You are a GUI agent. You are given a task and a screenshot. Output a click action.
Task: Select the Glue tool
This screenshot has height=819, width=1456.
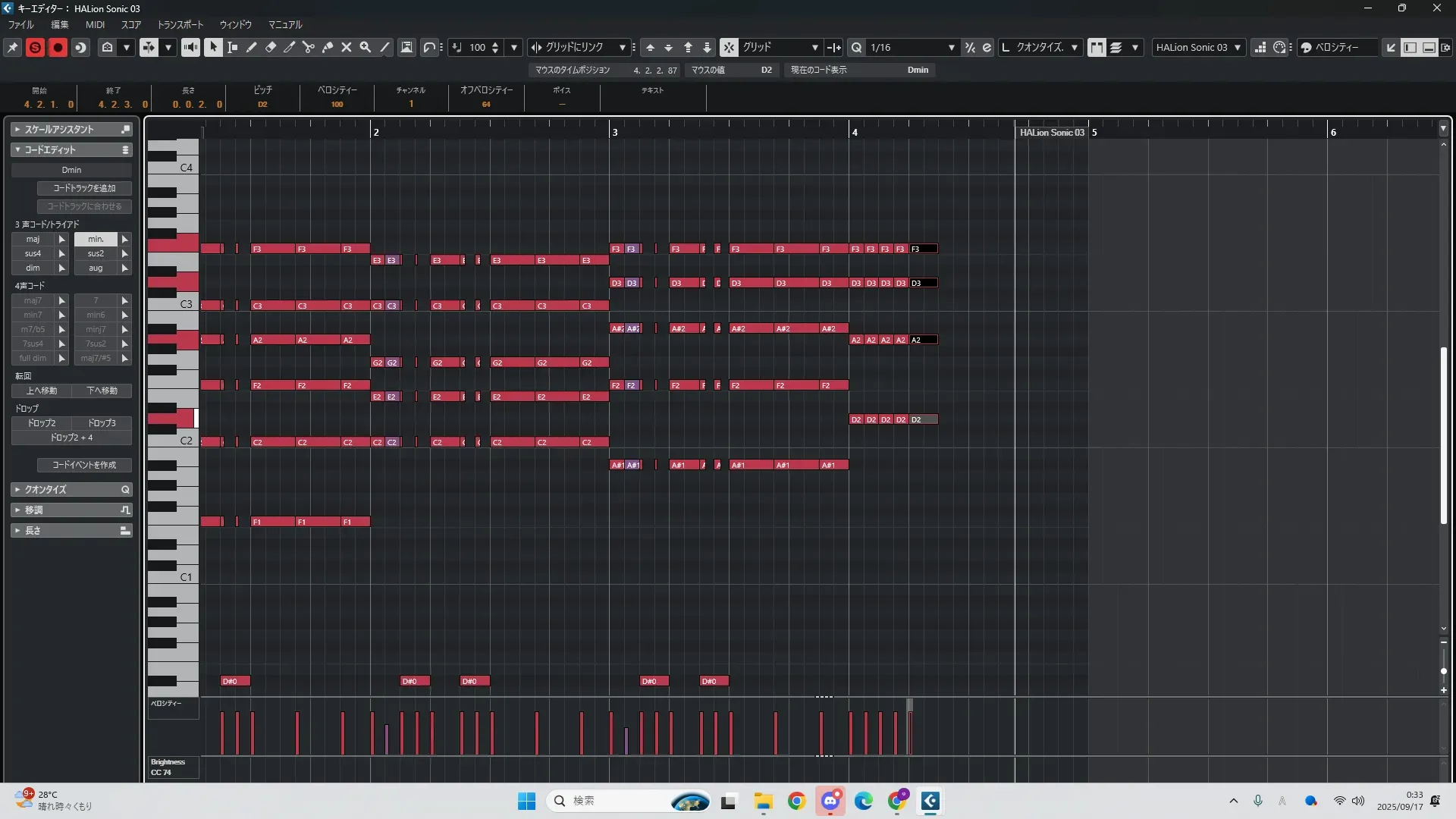pos(328,47)
